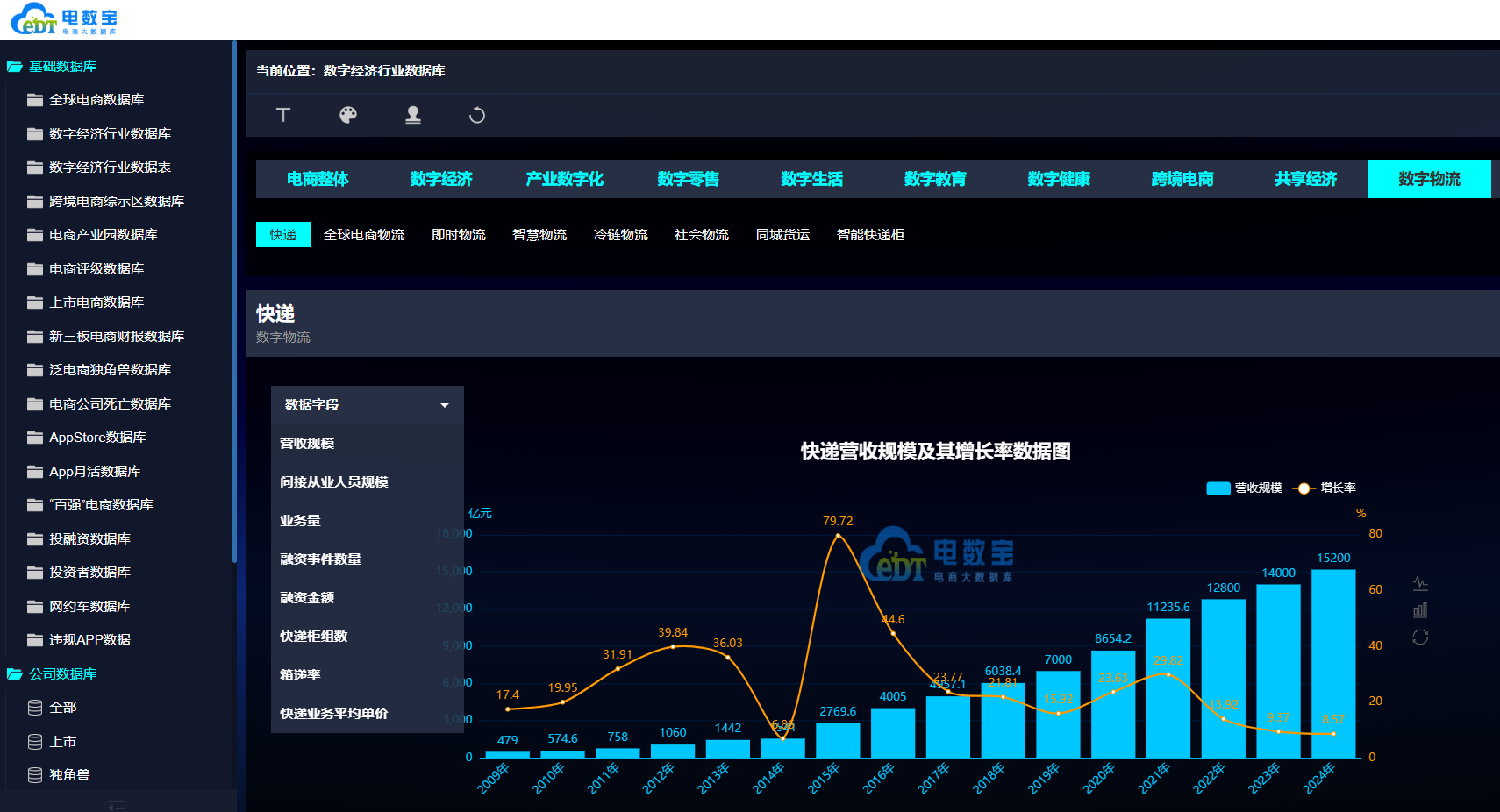
Task: Switch to the 数字零售 tab
Action: click(688, 179)
